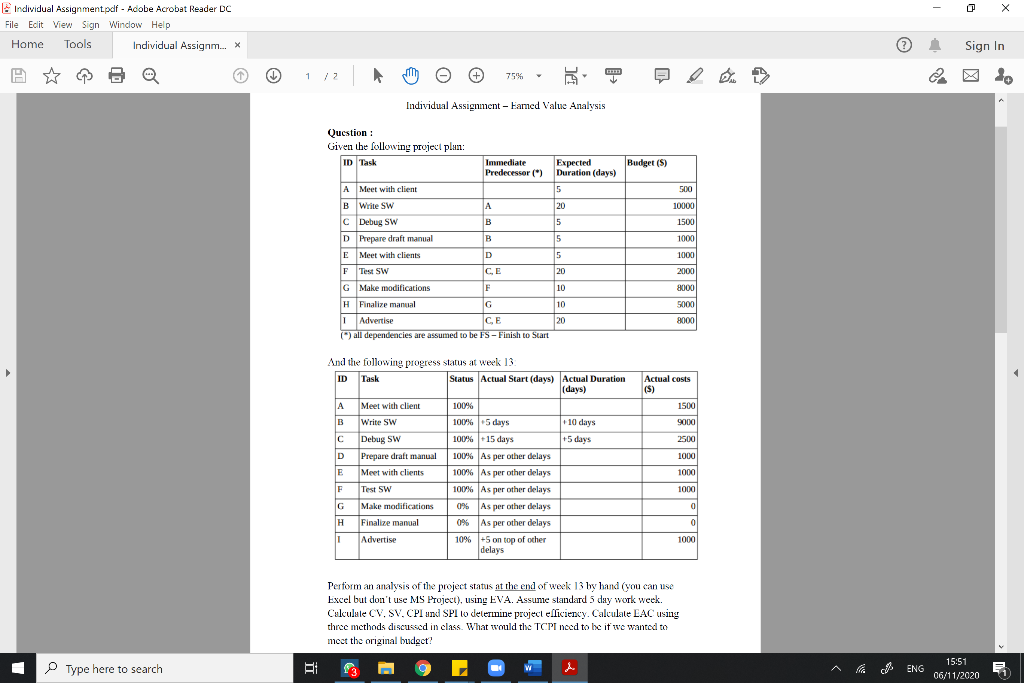Open the page-fit options dropdown arrow

click(x=585, y=75)
